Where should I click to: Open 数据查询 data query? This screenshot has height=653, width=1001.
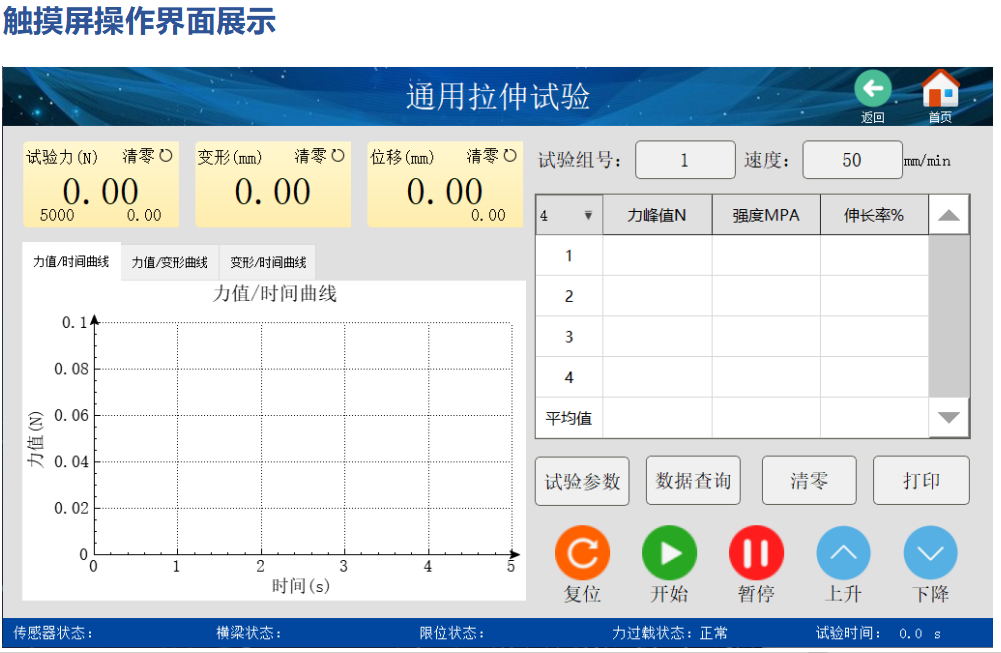point(693,481)
